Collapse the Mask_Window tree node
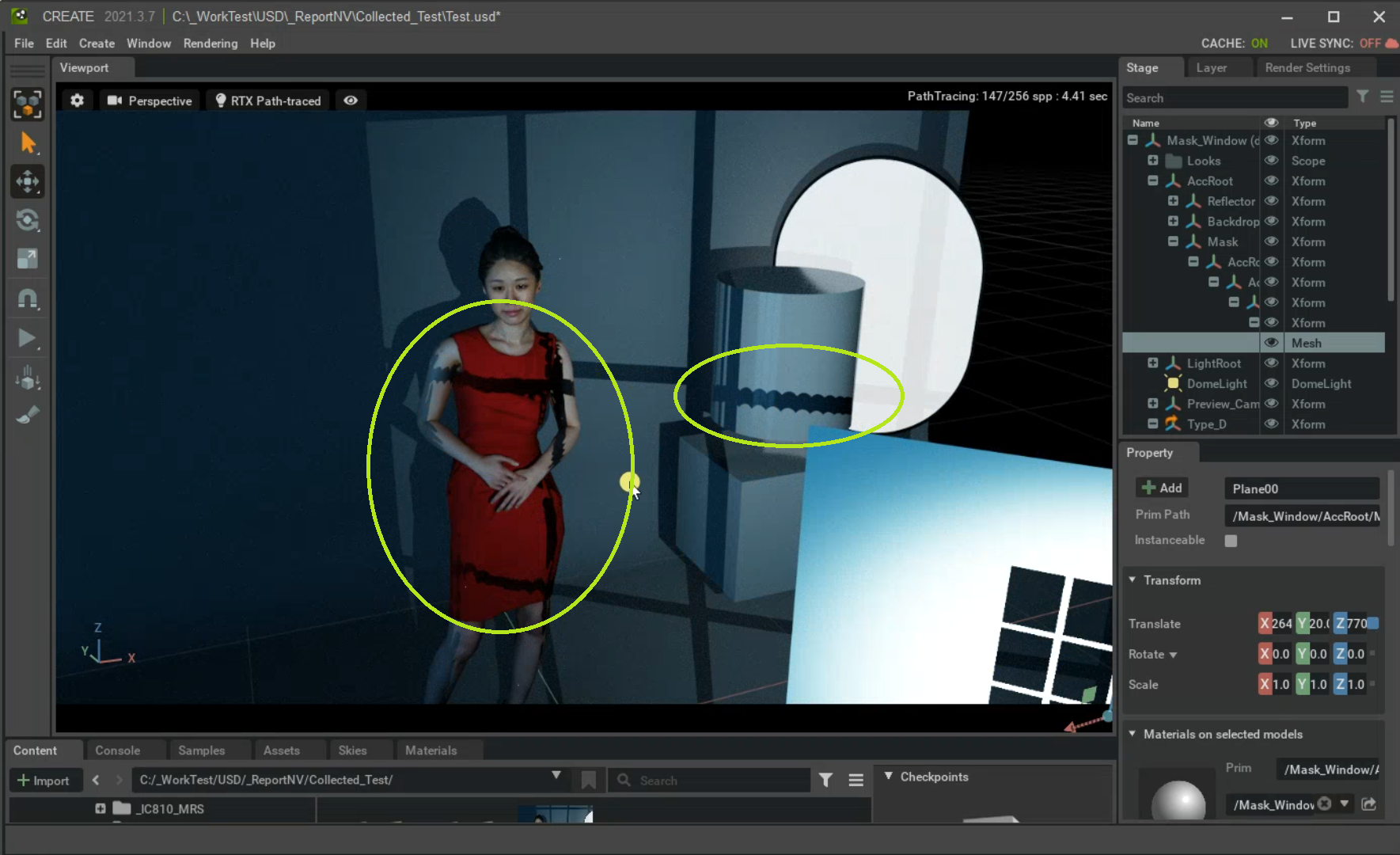Screen dimensions: 1400x855 point(1133,140)
